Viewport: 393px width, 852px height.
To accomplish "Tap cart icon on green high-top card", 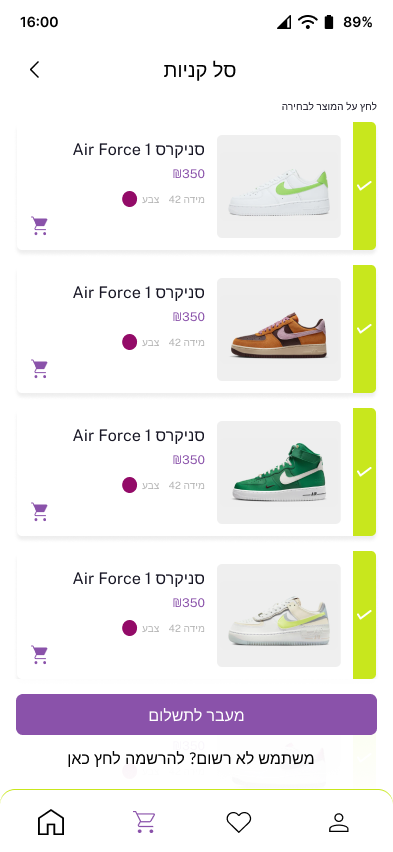I will [40, 511].
